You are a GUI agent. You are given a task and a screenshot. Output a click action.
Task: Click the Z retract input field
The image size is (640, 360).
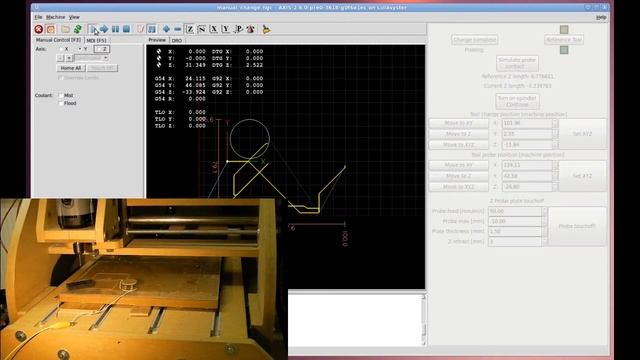pyautogui.click(x=515, y=242)
